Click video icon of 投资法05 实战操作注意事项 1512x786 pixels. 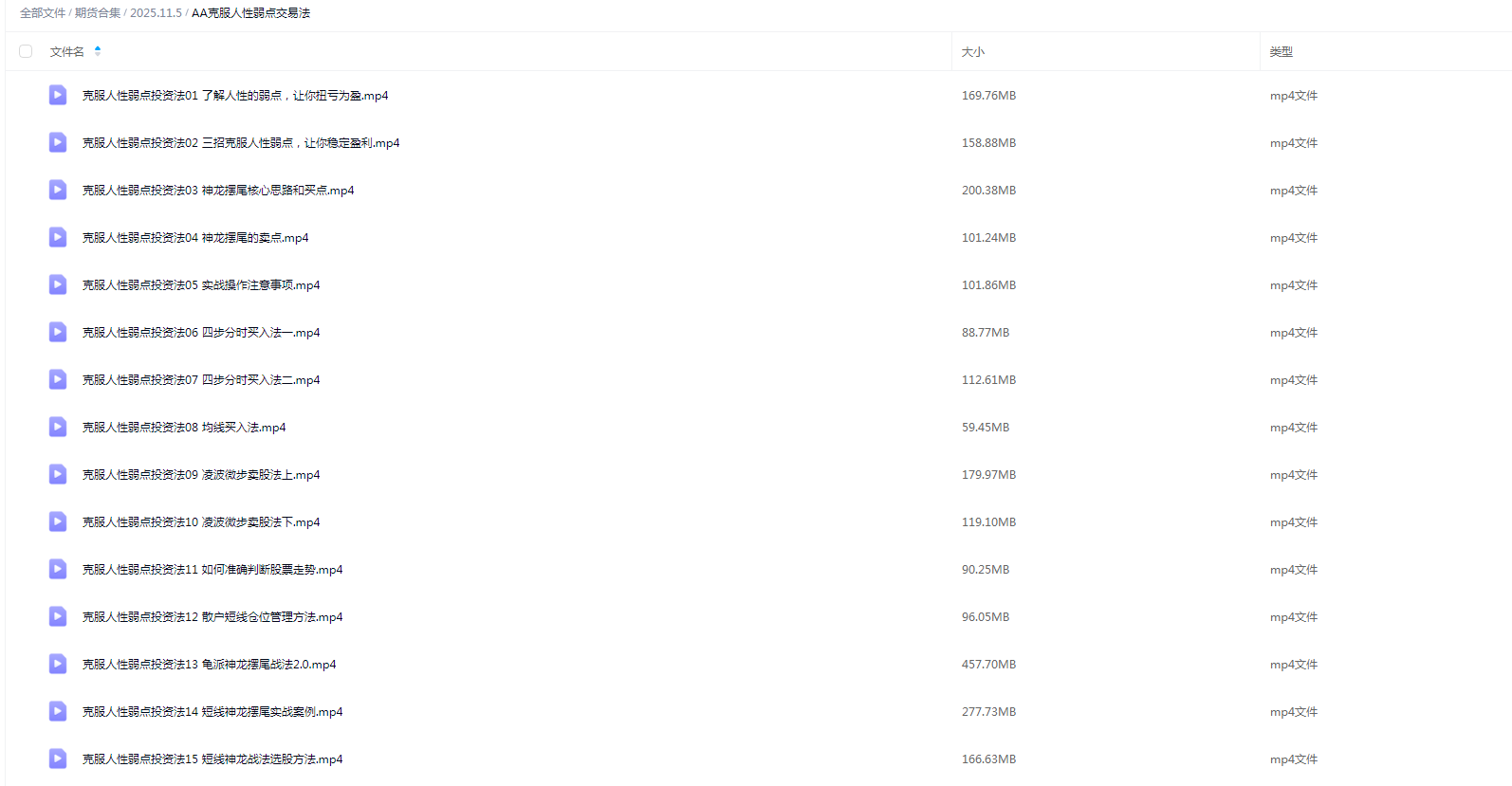click(58, 284)
